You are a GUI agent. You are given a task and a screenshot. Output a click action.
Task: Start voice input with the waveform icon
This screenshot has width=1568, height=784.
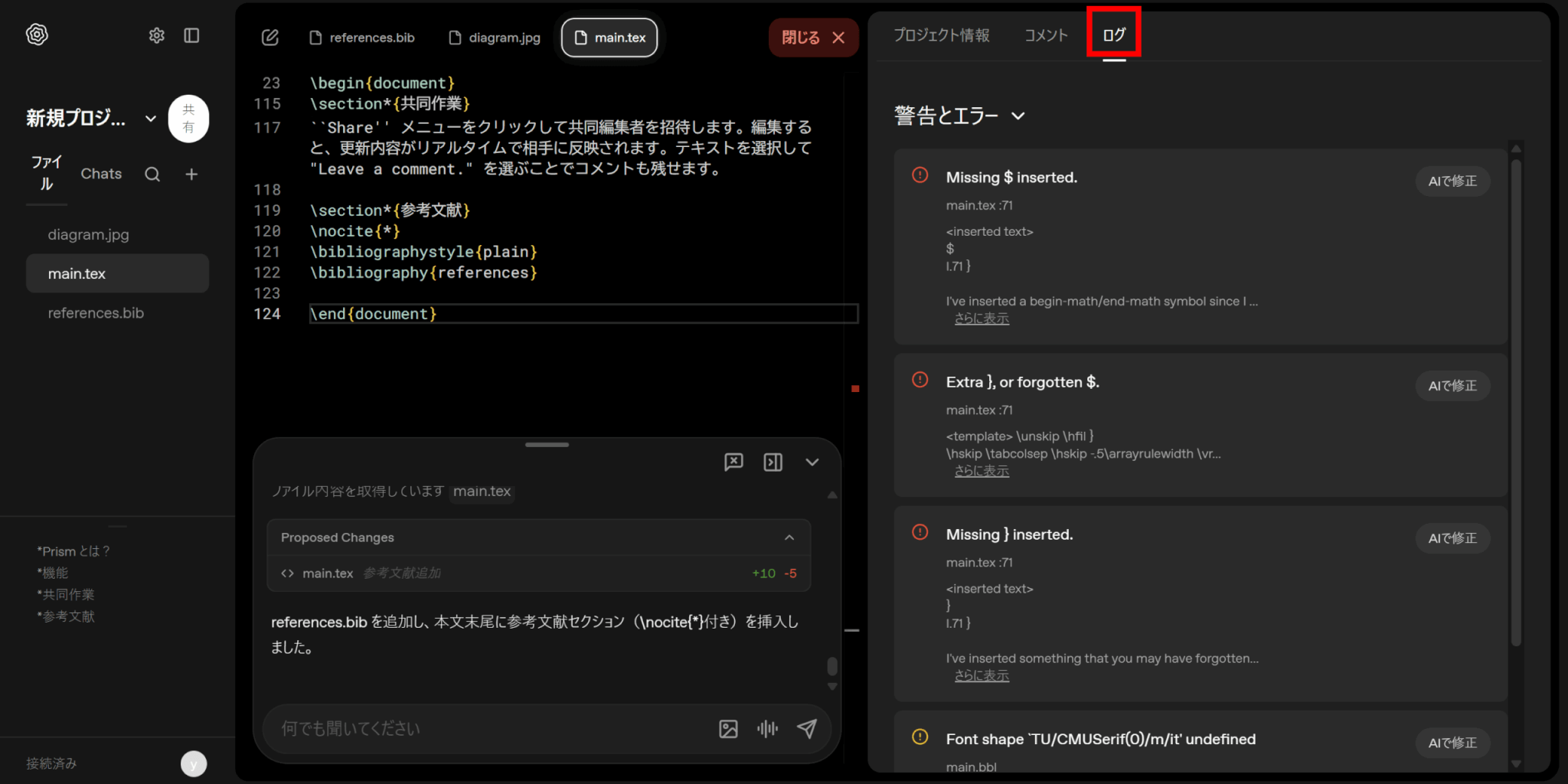click(767, 729)
